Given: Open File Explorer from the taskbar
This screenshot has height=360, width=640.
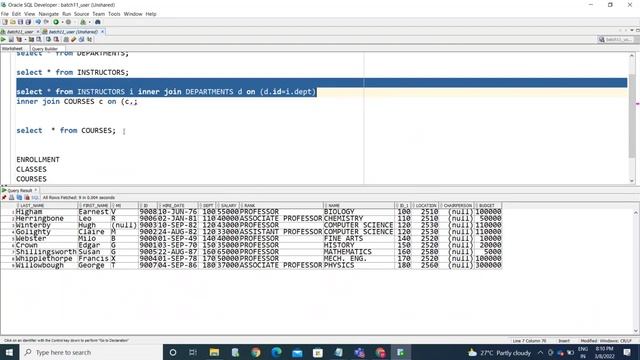Looking at the screenshot, I should (x=214, y=352).
